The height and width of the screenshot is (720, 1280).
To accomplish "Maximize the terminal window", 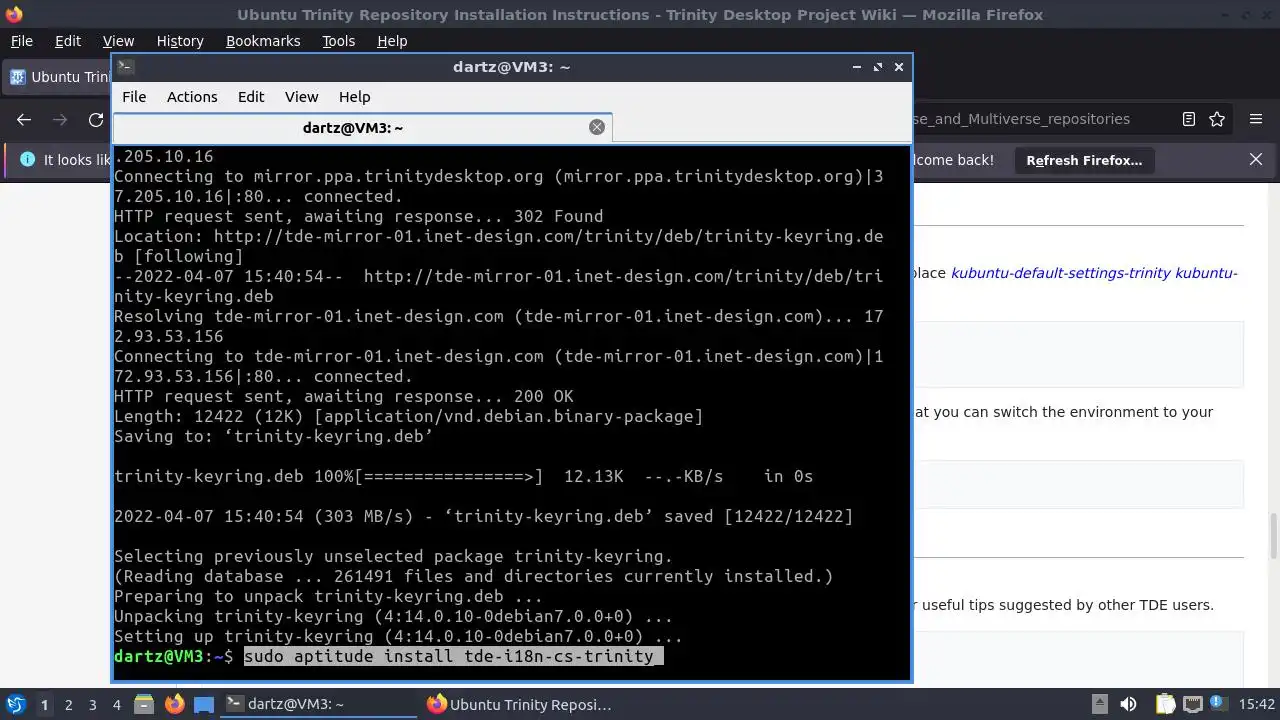I will 877,67.
